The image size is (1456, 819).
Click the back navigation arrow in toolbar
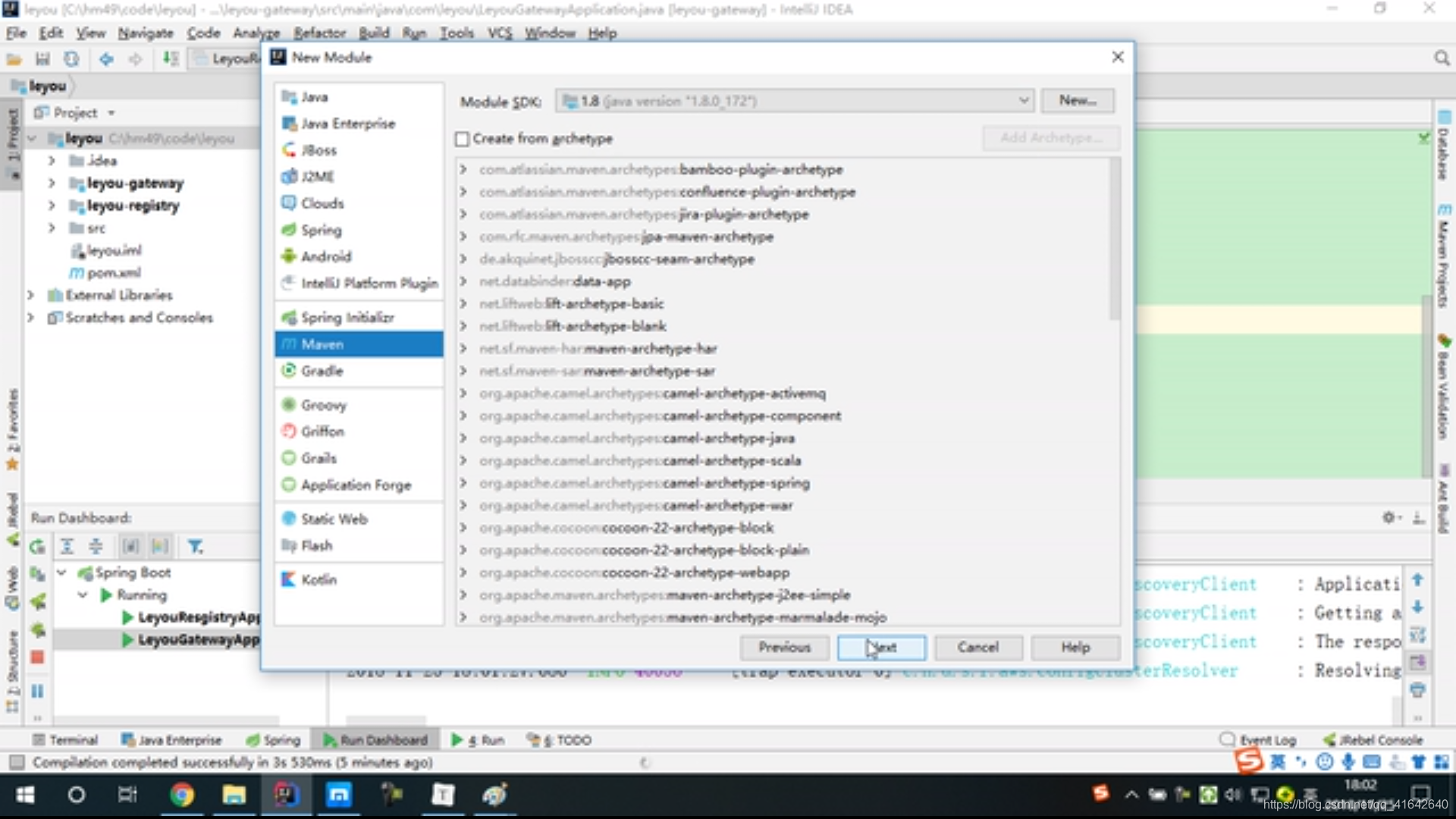click(x=106, y=58)
